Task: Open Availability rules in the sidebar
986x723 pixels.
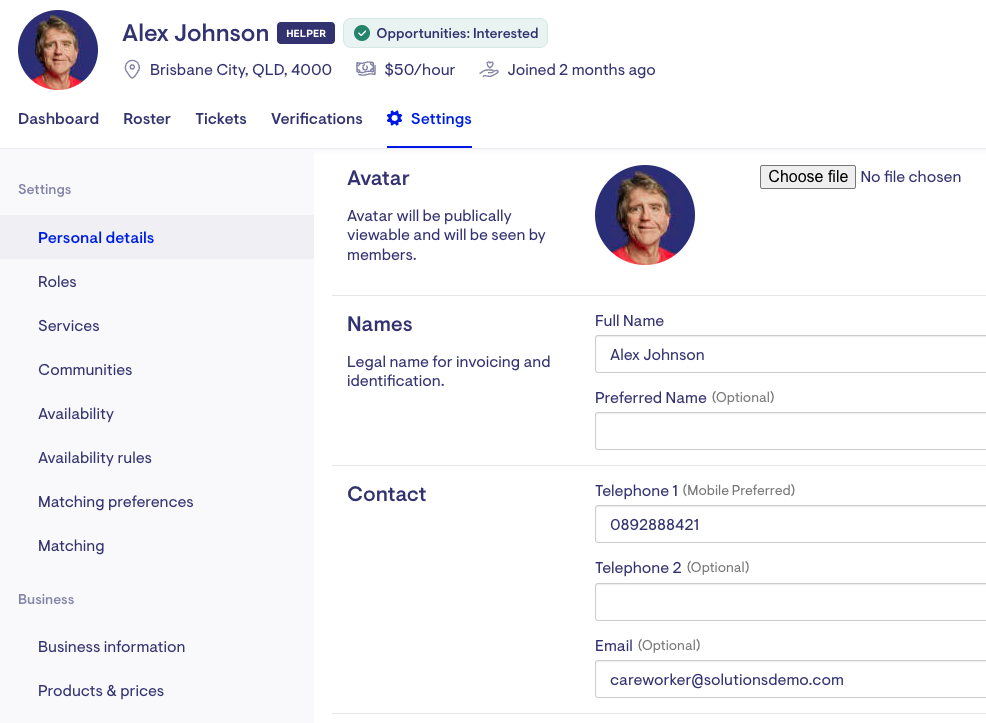Action: (157, 458)
